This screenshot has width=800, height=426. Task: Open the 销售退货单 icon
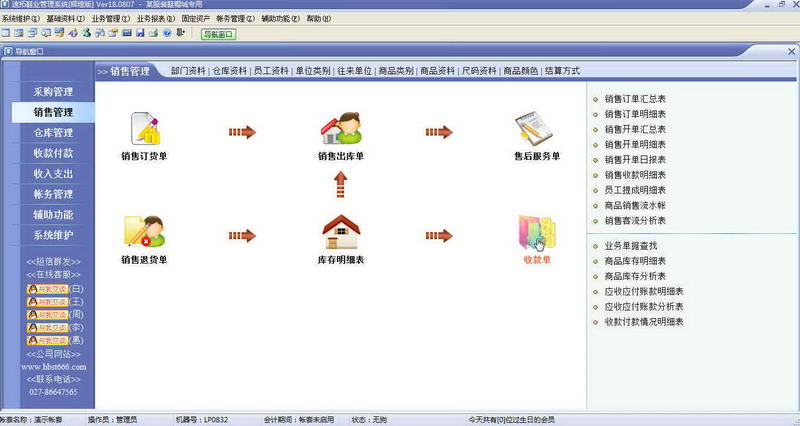tap(144, 232)
